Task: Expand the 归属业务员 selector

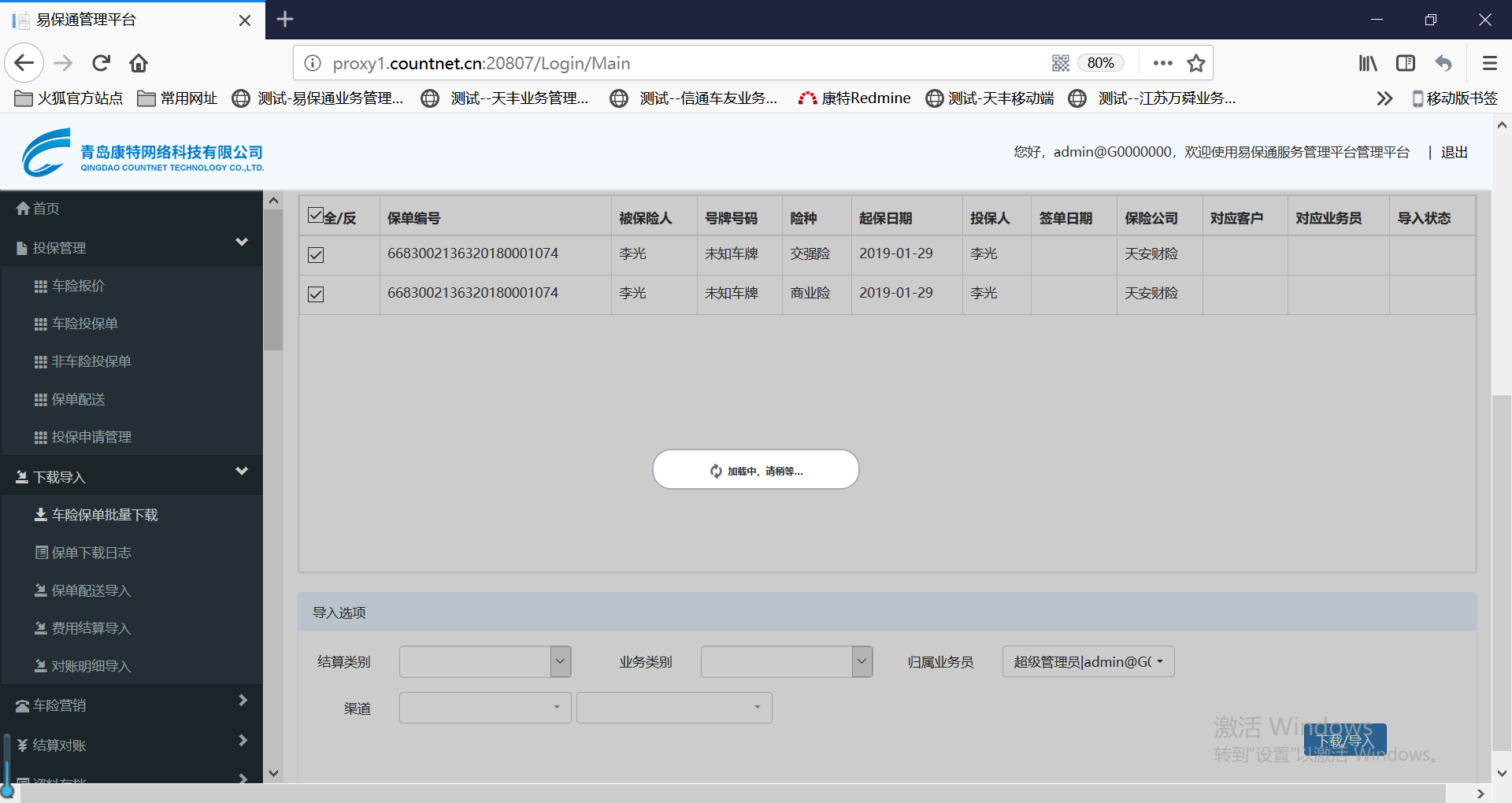Action: pos(1088,662)
